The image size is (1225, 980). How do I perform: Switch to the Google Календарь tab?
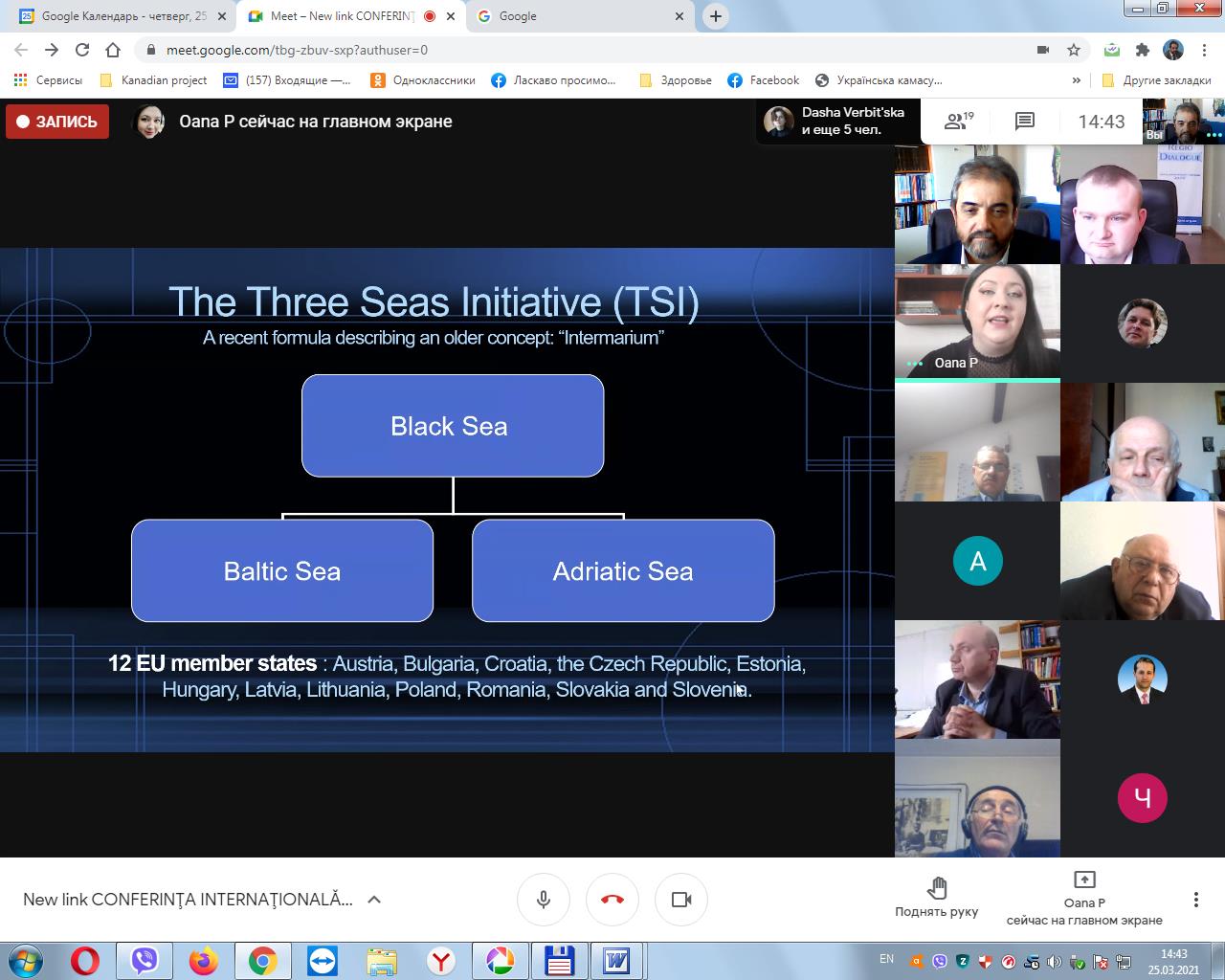115,16
